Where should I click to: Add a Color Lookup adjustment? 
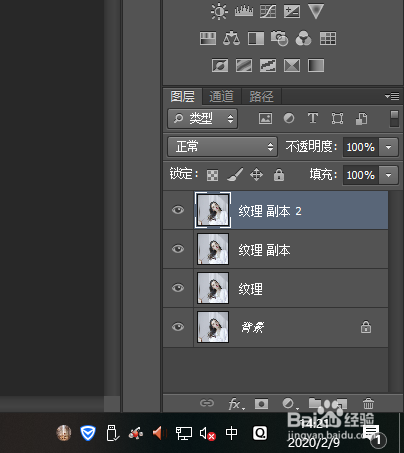[x=328, y=38]
